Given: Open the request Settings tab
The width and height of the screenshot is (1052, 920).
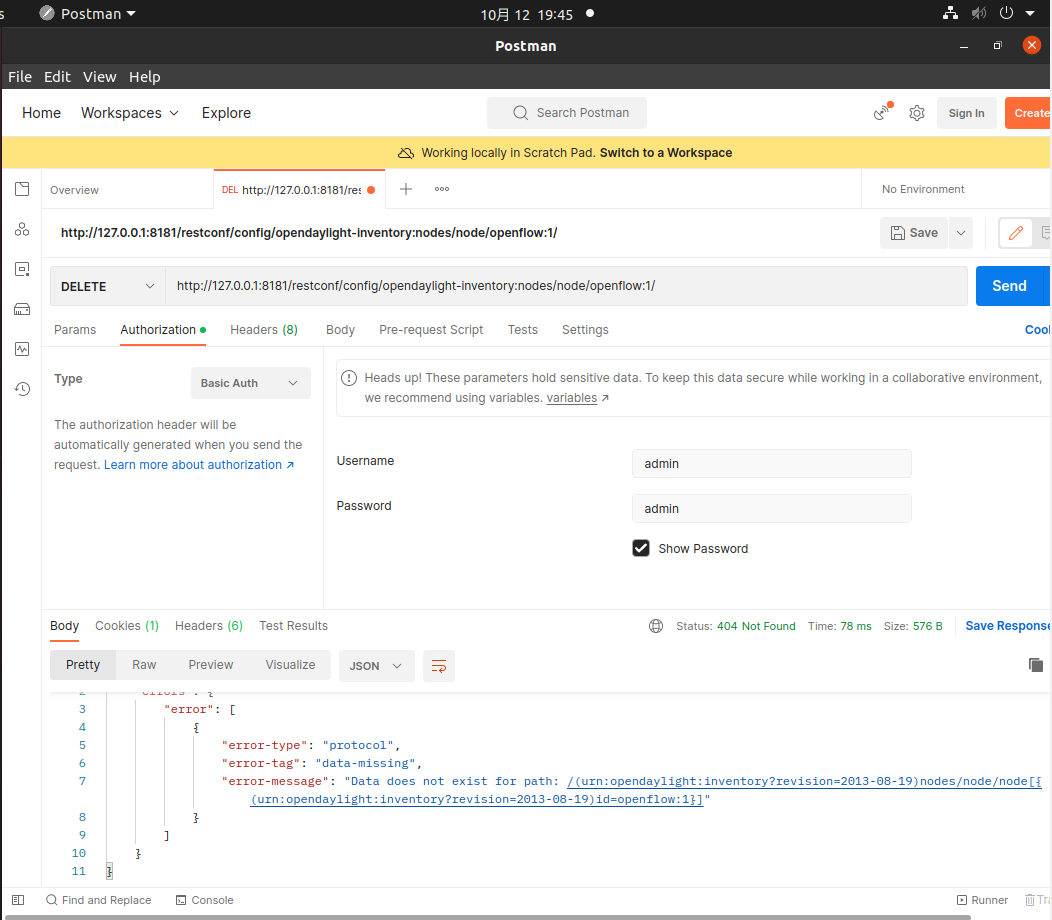Looking at the screenshot, I should coord(585,329).
